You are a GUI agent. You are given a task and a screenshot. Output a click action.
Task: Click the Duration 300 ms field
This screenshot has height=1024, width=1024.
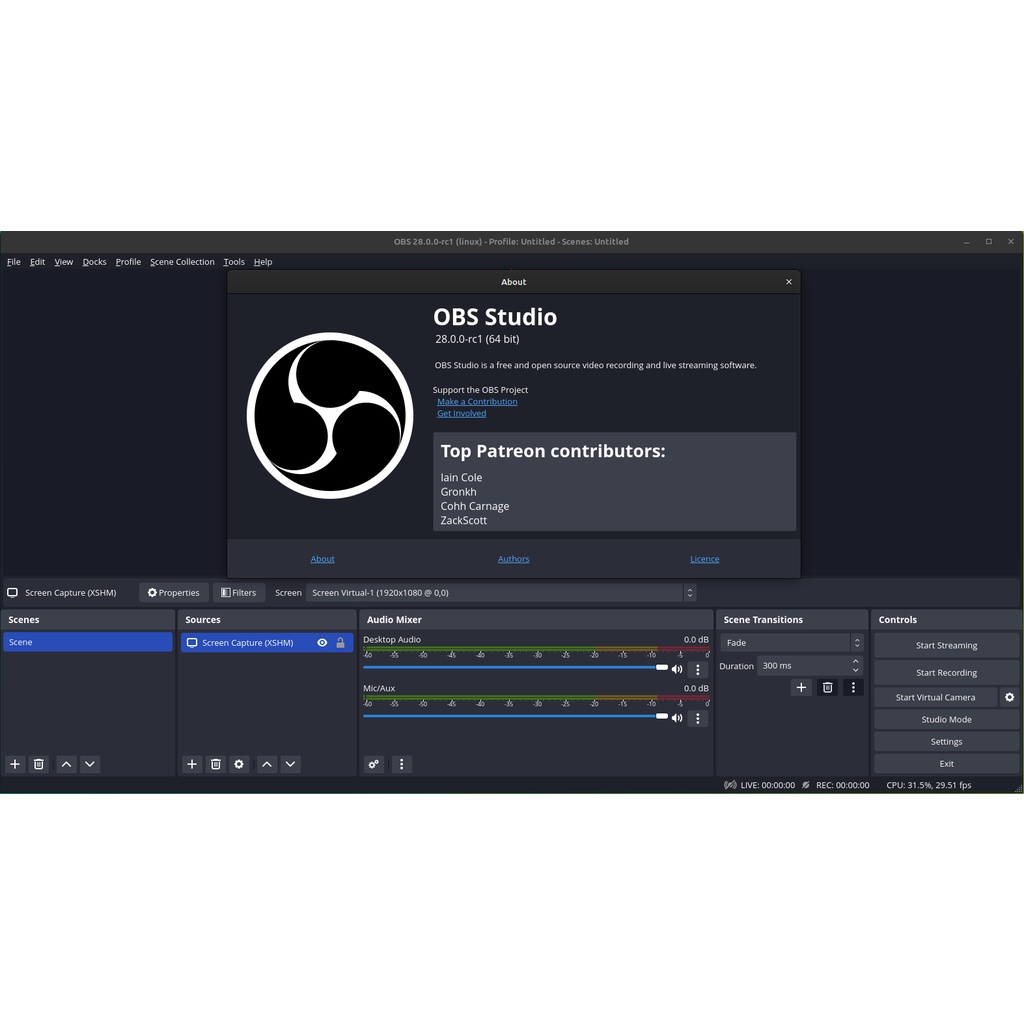[x=810, y=666]
